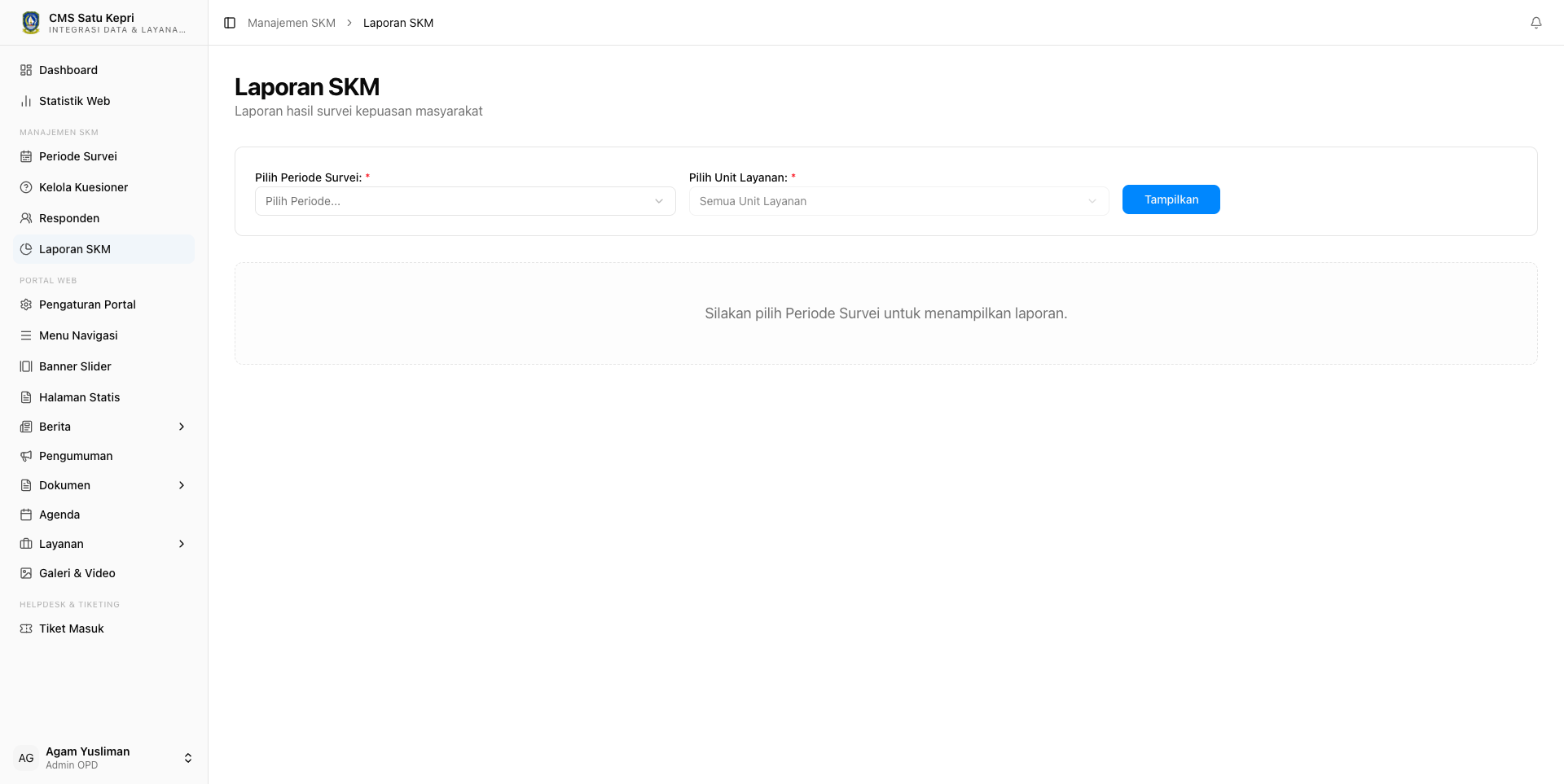Select Laporan SKM menu item
Screen dimensions: 1564x784
pos(103,249)
